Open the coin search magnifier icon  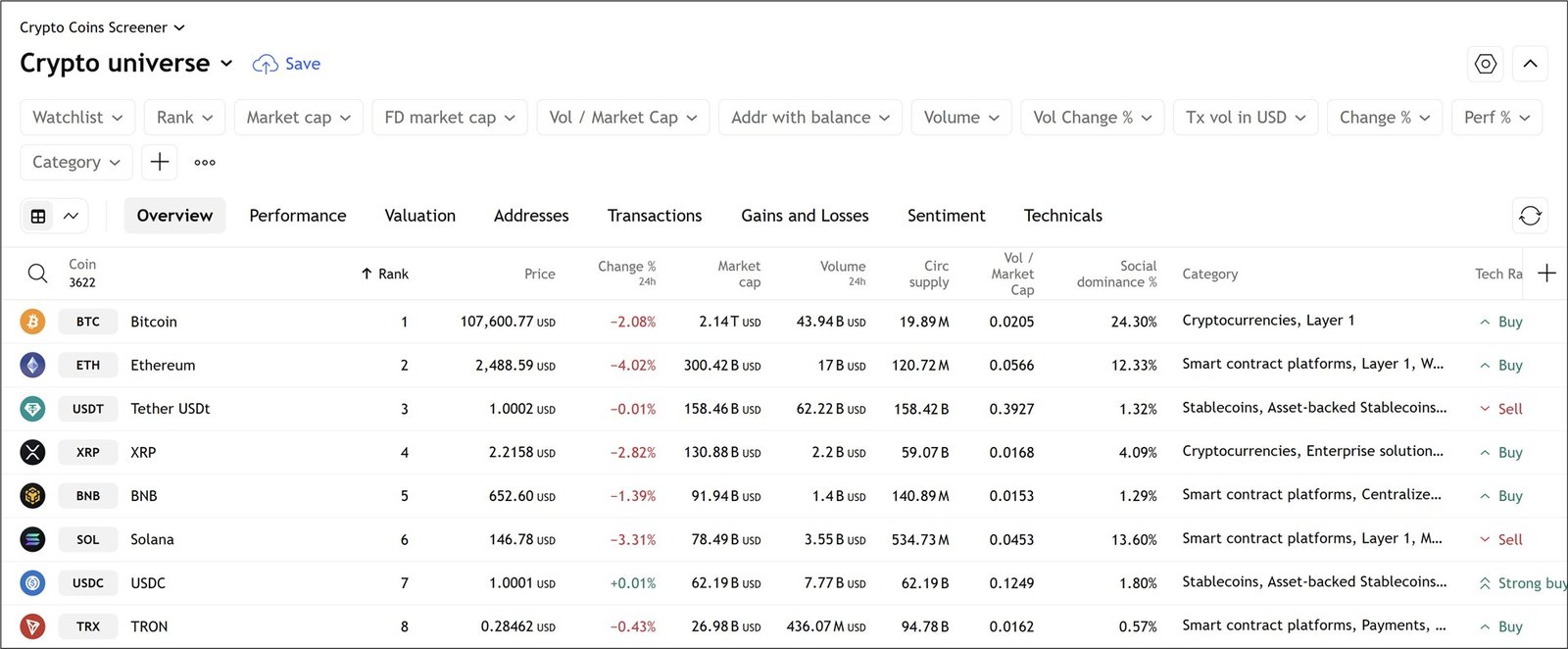(37, 274)
